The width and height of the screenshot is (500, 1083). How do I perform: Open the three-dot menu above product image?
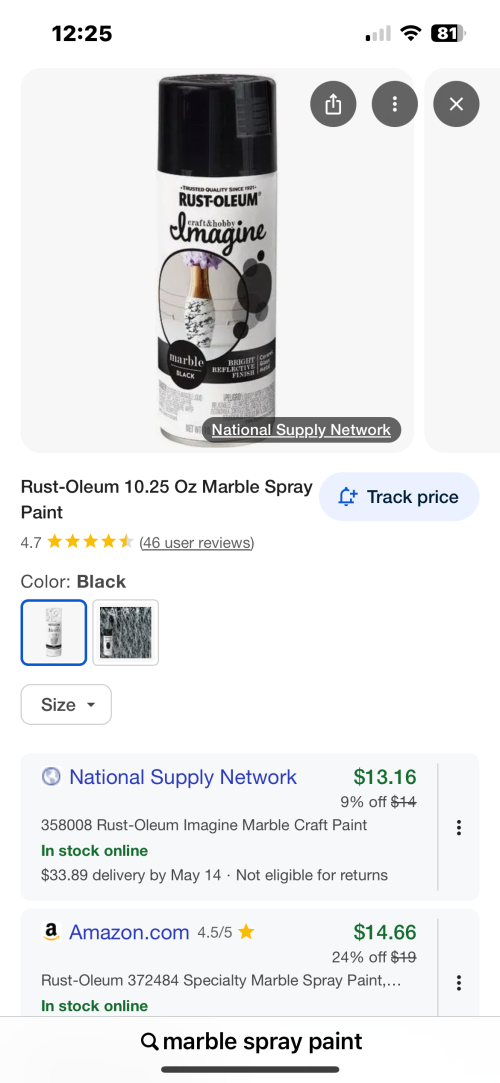[x=394, y=104]
